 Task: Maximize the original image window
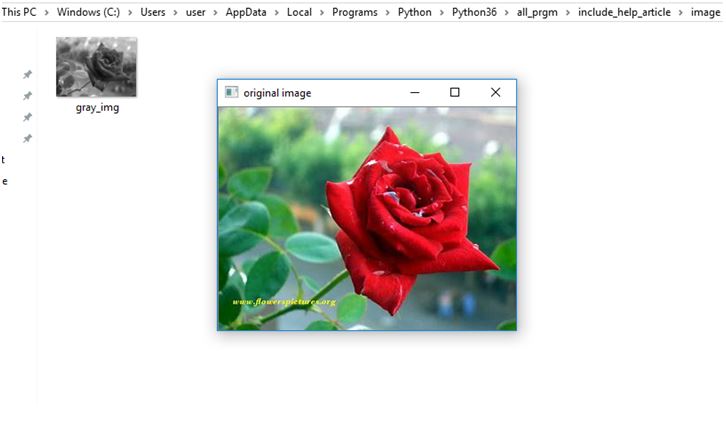pos(455,92)
